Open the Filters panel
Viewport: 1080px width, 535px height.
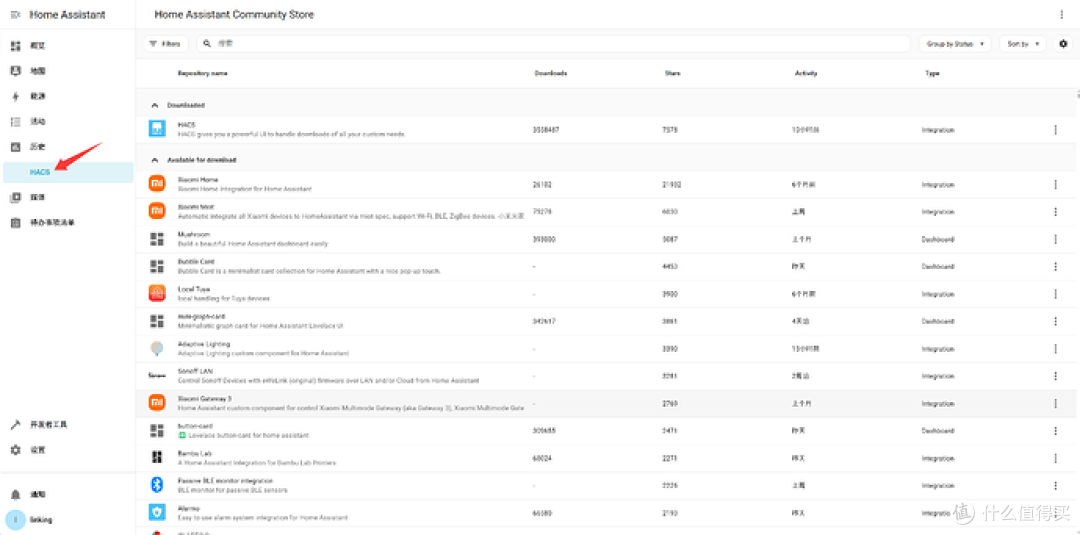pos(165,43)
